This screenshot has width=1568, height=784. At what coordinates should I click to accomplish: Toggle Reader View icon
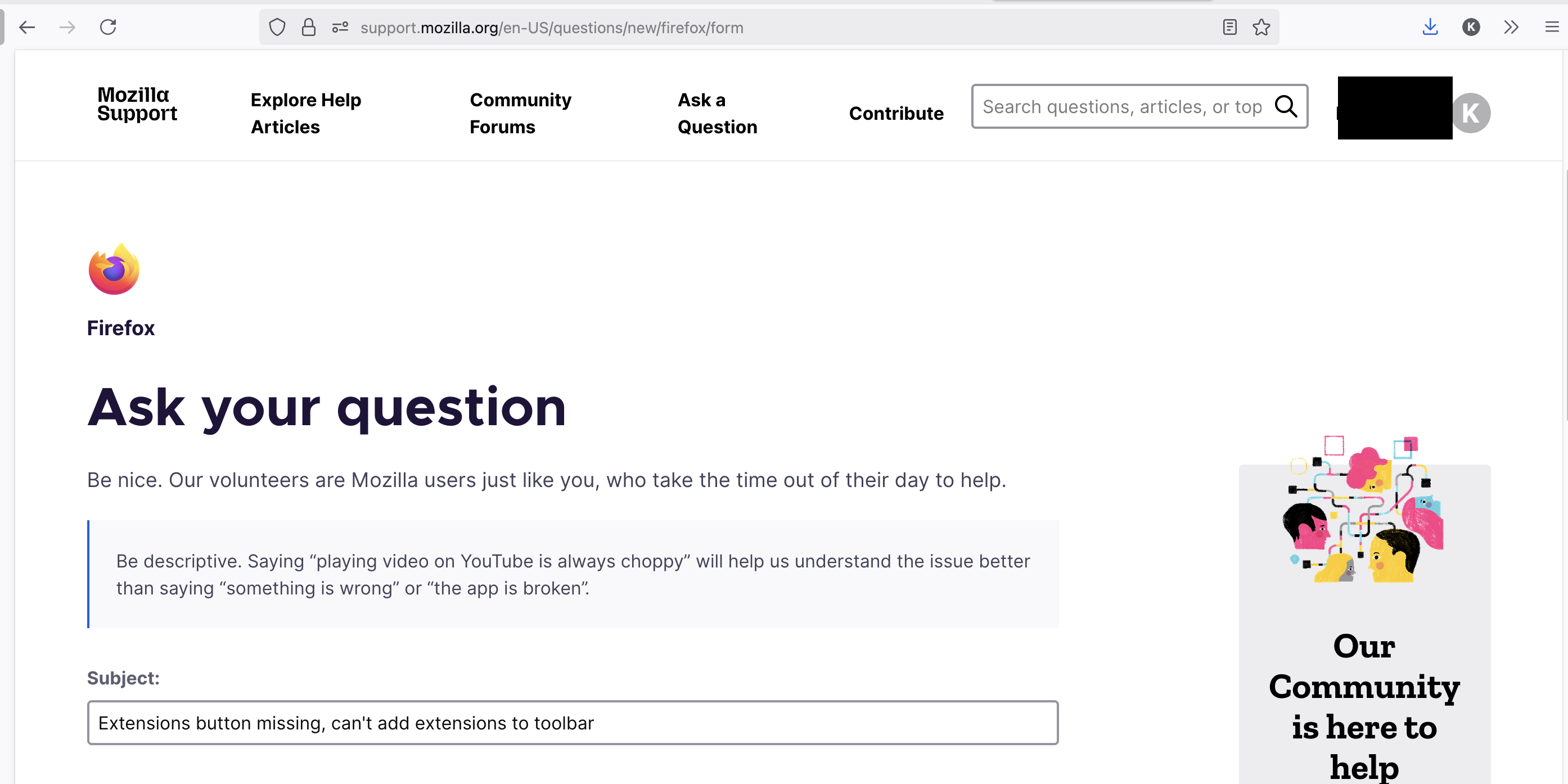click(x=1229, y=28)
